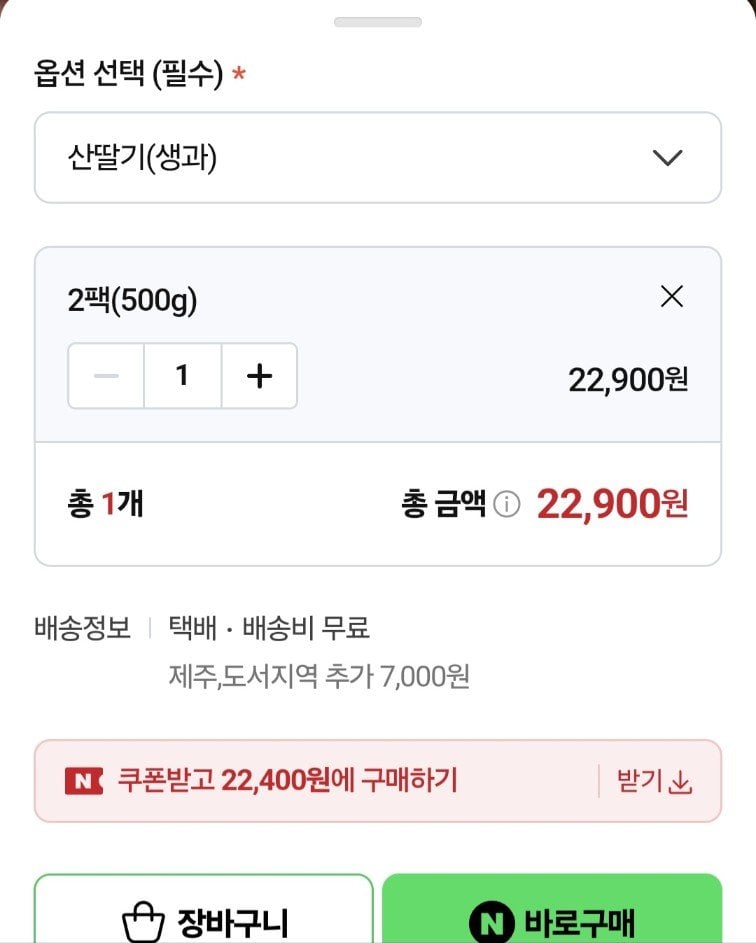756x943 pixels.
Task: Click the 2팩(500g) item label
Action: tap(133, 301)
